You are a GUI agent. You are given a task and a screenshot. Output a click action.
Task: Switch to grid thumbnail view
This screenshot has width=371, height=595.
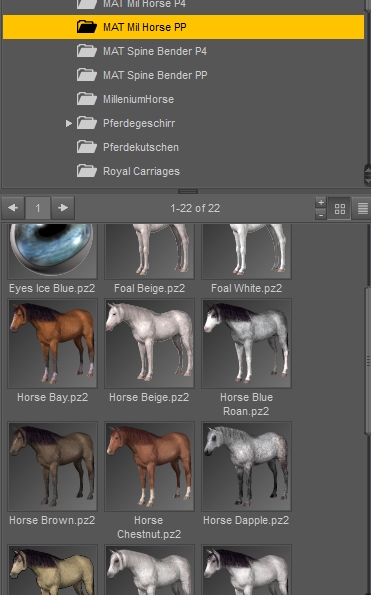point(340,208)
